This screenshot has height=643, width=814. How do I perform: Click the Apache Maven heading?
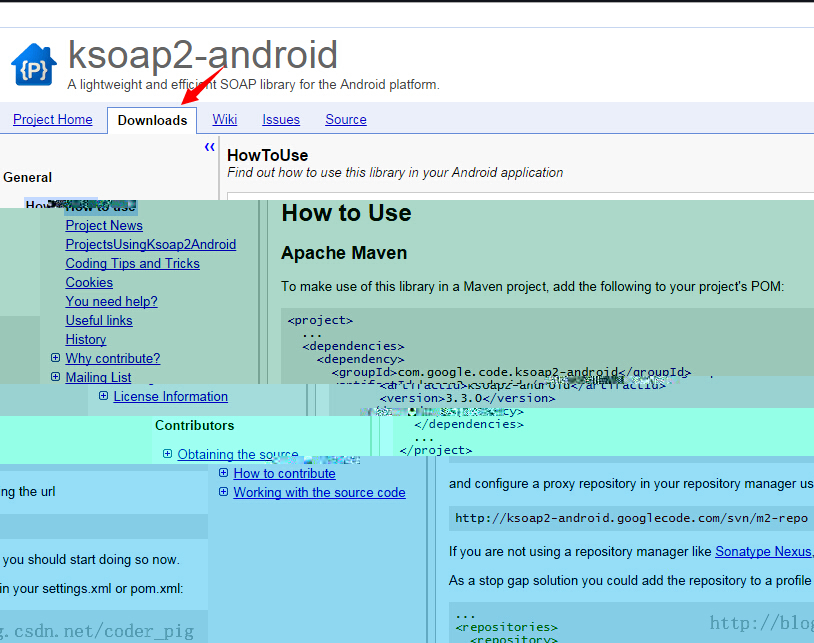344,253
